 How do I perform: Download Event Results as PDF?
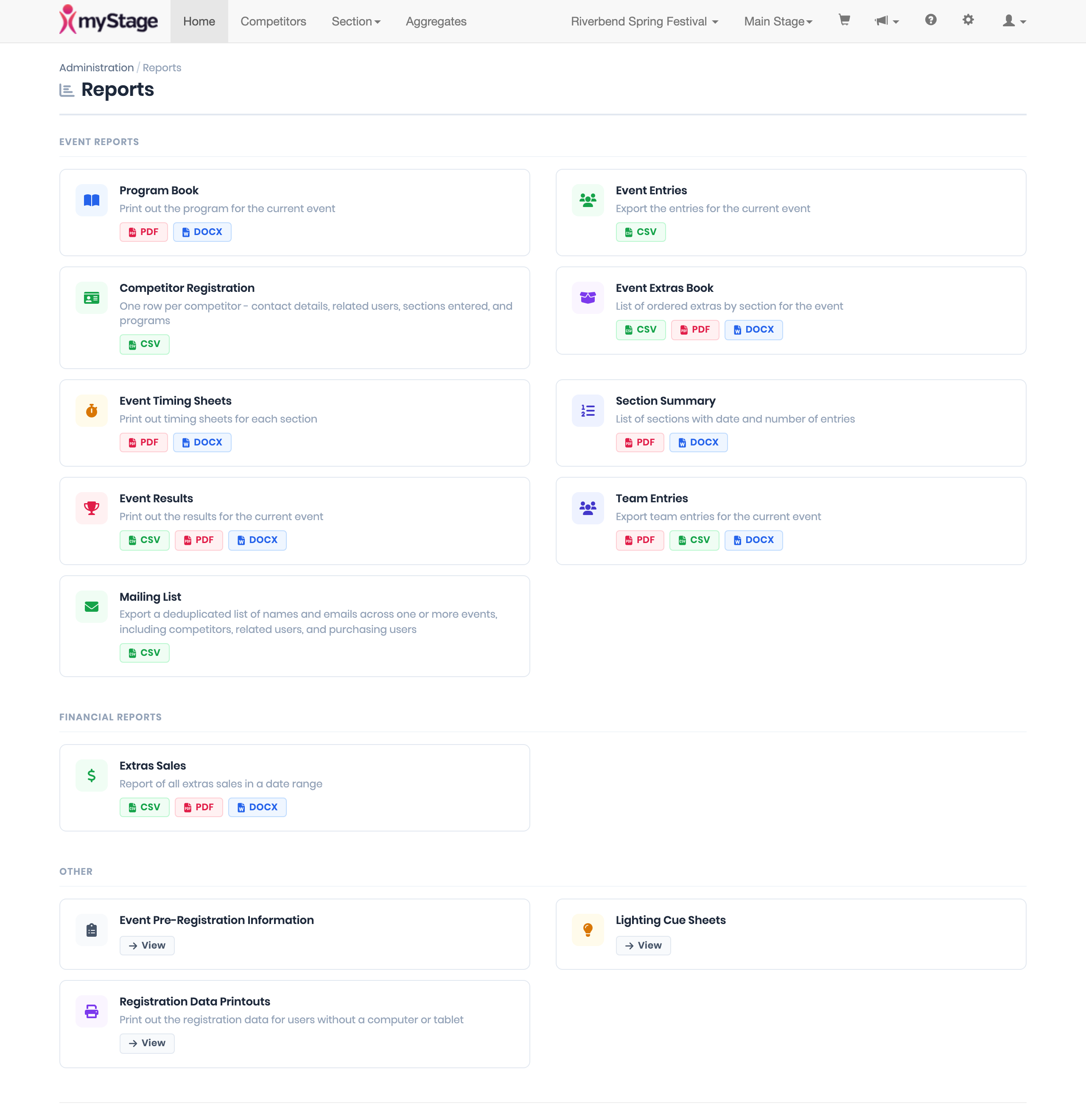coord(199,540)
